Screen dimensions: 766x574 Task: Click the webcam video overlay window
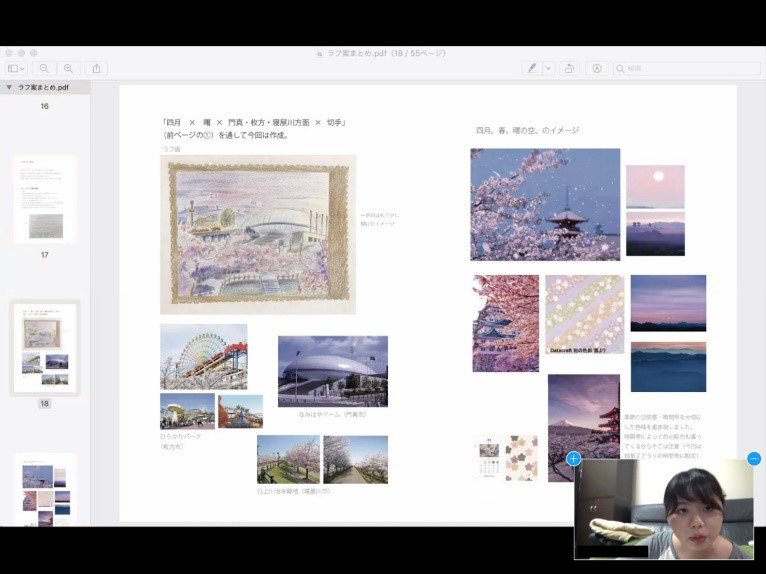pyautogui.click(x=664, y=510)
